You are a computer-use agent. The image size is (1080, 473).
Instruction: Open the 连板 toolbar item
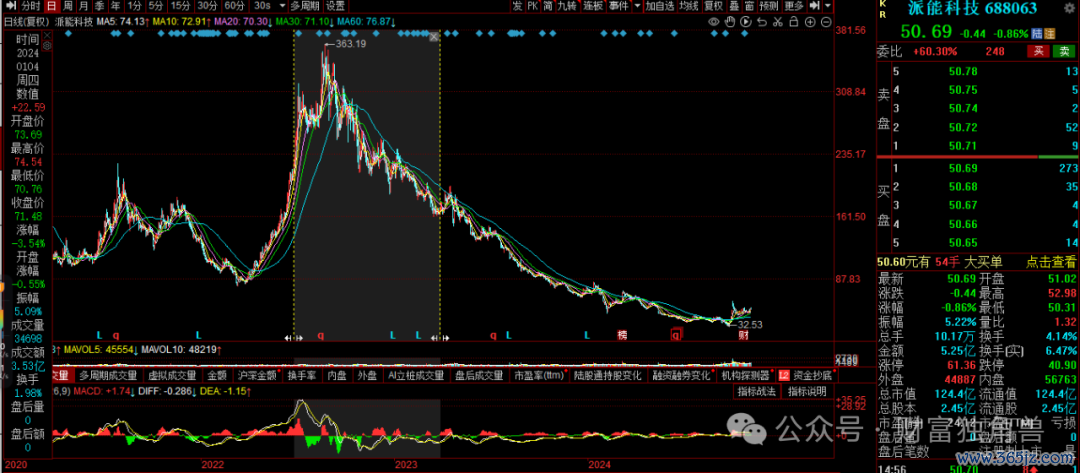click(593, 6)
